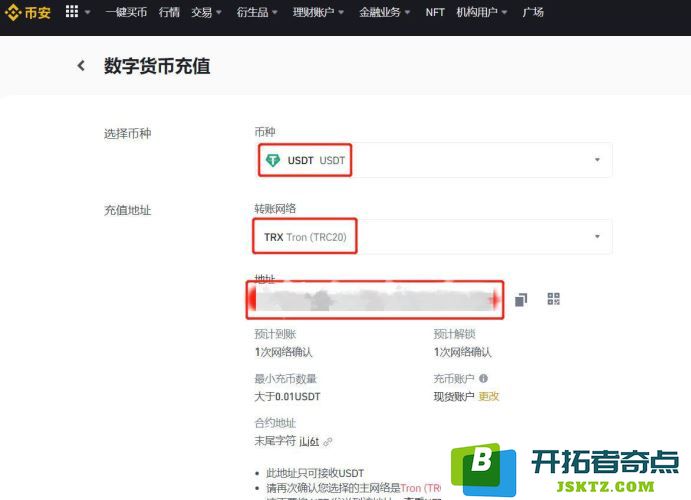691x500 pixels.
Task: Open the 广场 menu item
Action: [533, 12]
